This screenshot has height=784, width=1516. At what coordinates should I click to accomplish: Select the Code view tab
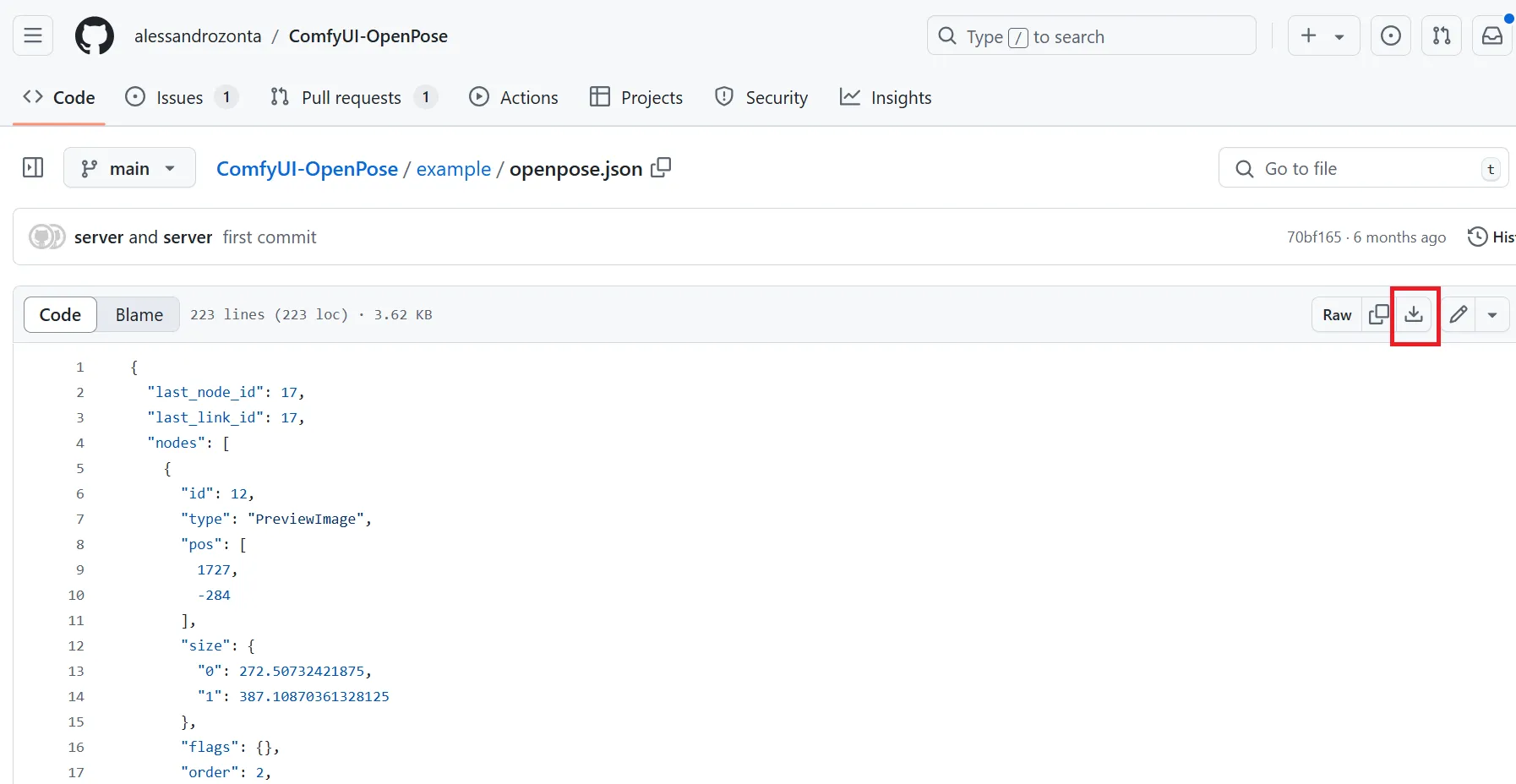pyautogui.click(x=59, y=314)
